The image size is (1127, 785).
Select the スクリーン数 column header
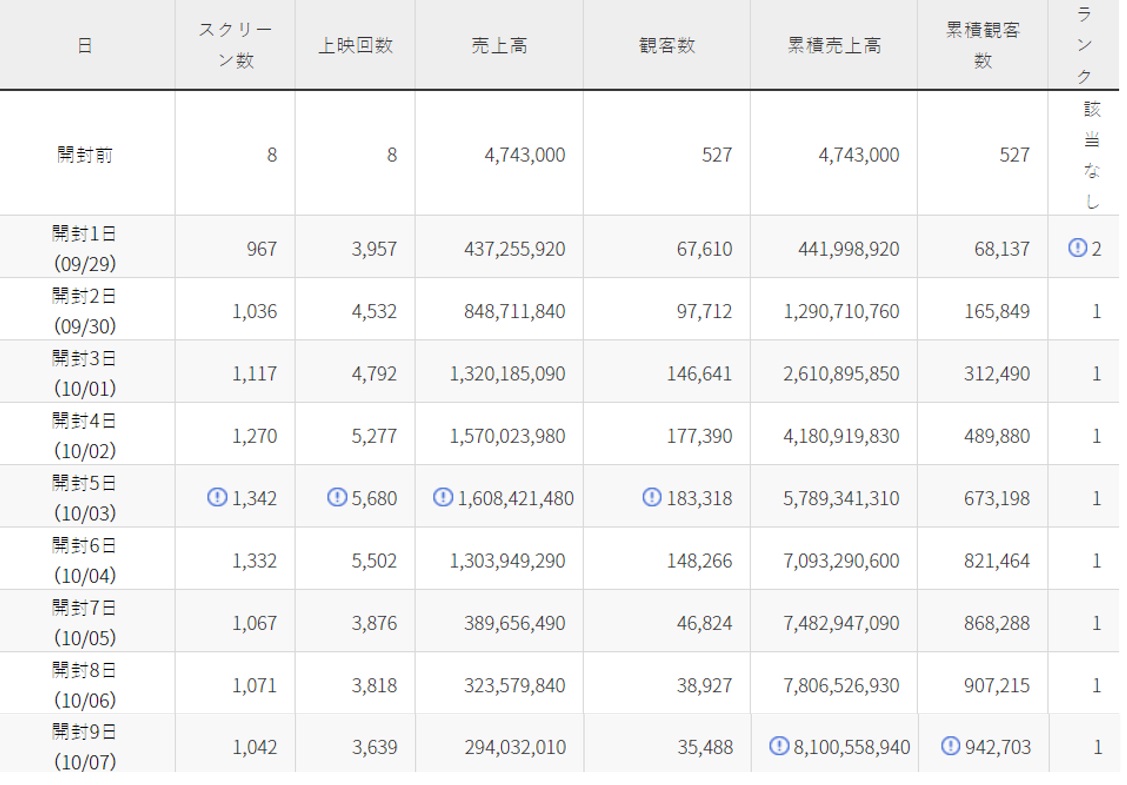click(x=235, y=46)
